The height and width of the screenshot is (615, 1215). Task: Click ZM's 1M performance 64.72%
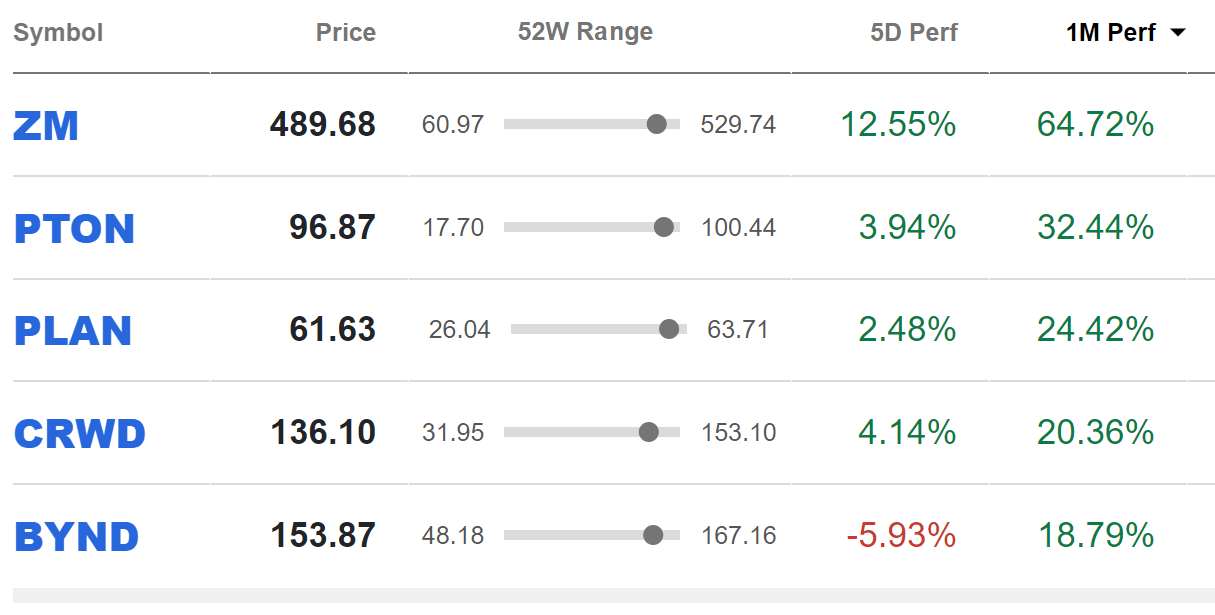click(1096, 125)
